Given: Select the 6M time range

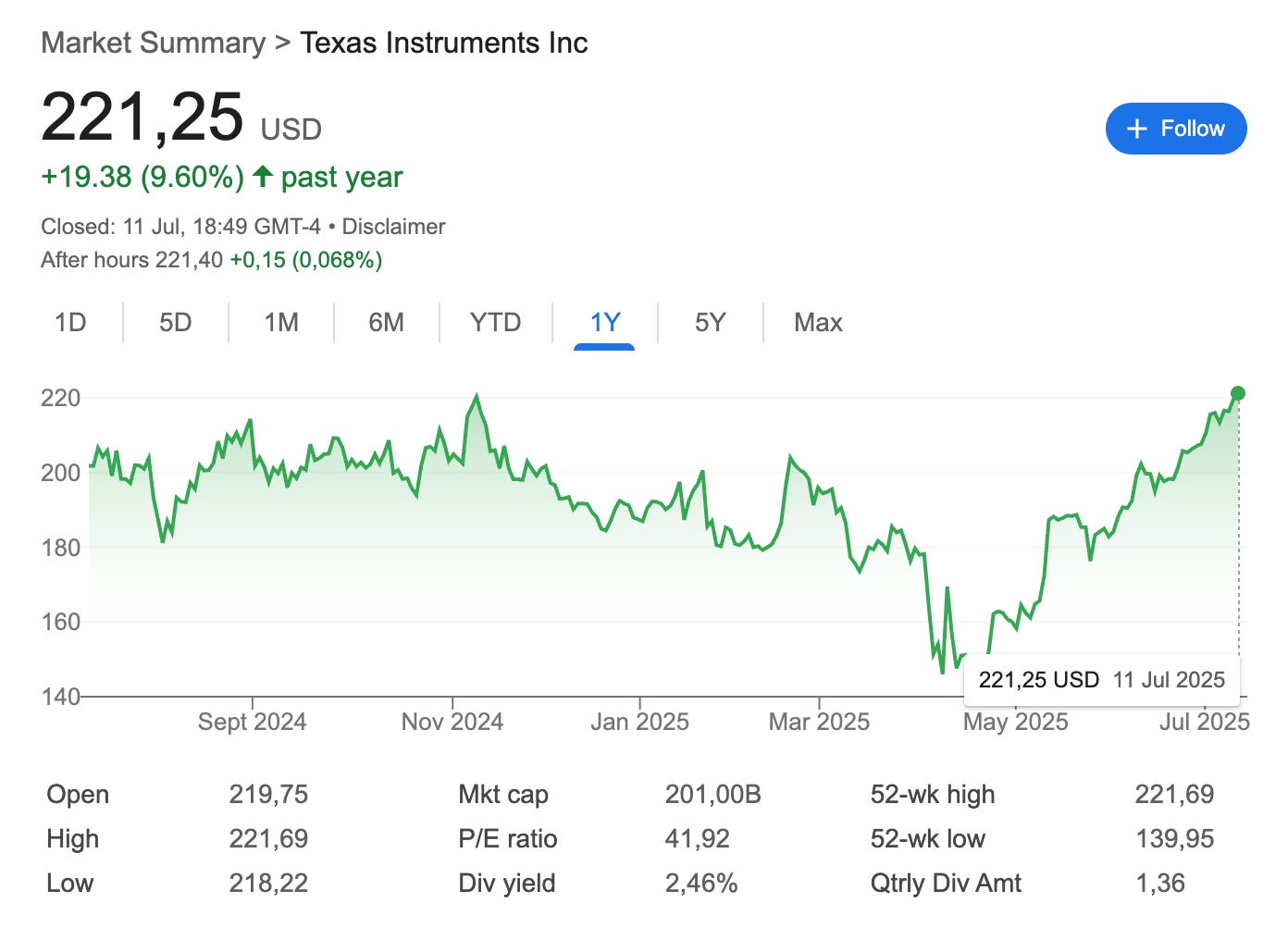Looking at the screenshot, I should pyautogui.click(x=387, y=322).
